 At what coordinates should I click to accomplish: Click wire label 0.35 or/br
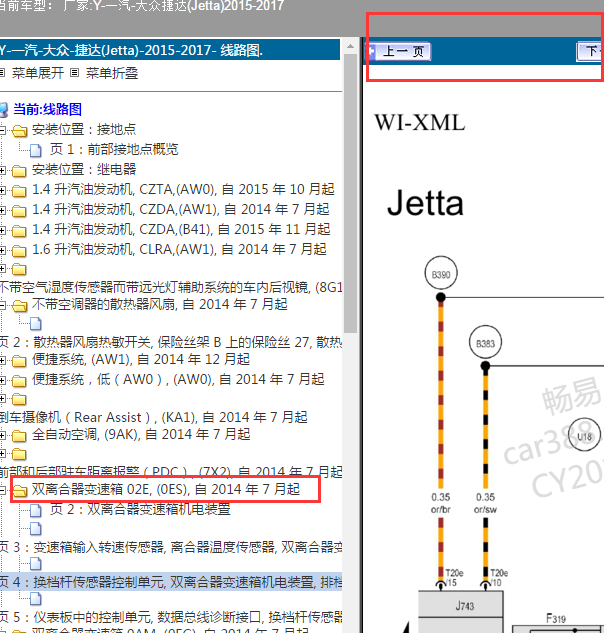pos(440,503)
